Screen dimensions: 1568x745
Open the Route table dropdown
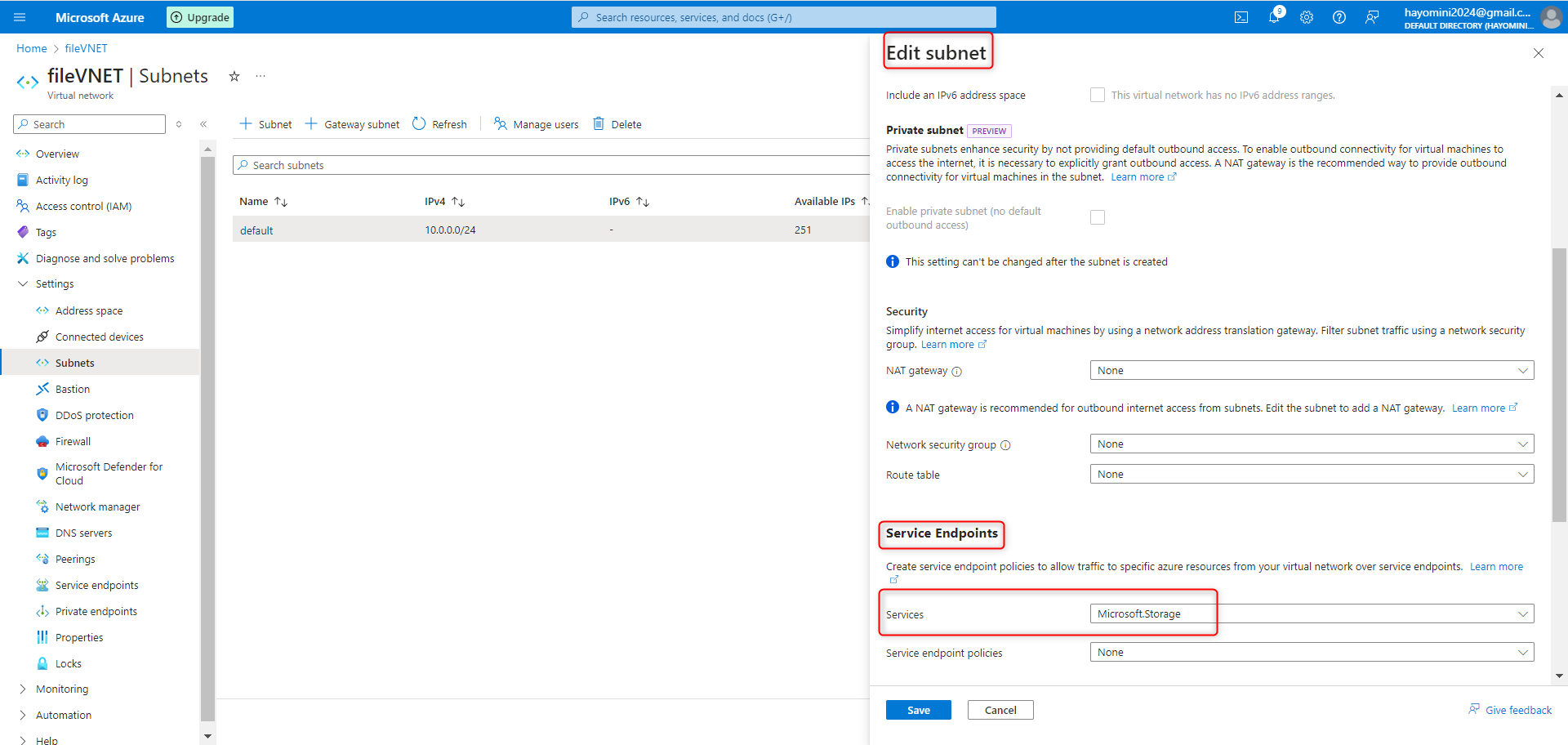(x=1312, y=474)
